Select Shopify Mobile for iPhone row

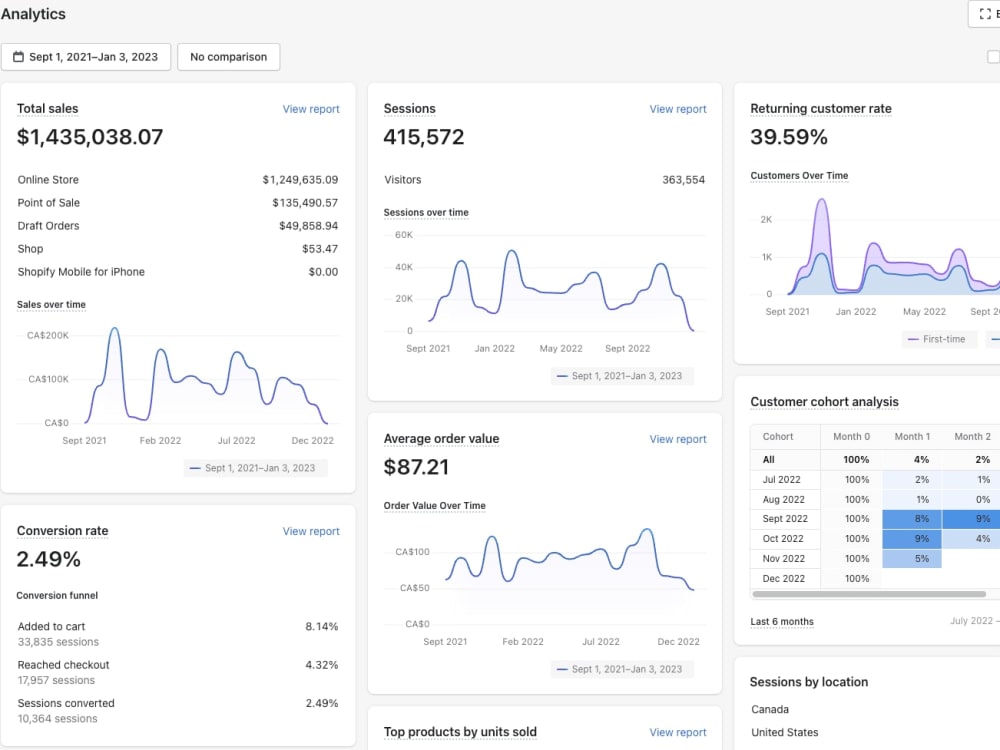(x=178, y=272)
